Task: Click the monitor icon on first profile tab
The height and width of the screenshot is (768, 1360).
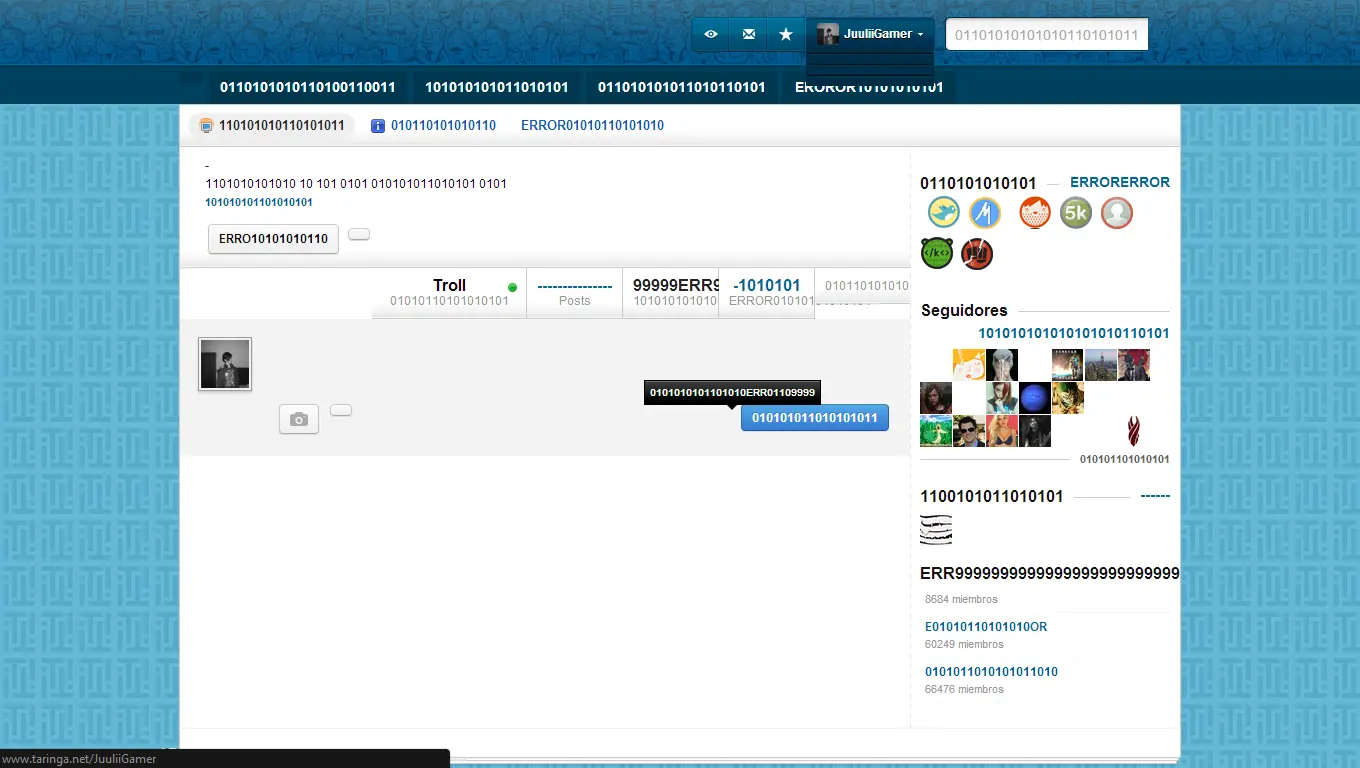Action: click(206, 126)
